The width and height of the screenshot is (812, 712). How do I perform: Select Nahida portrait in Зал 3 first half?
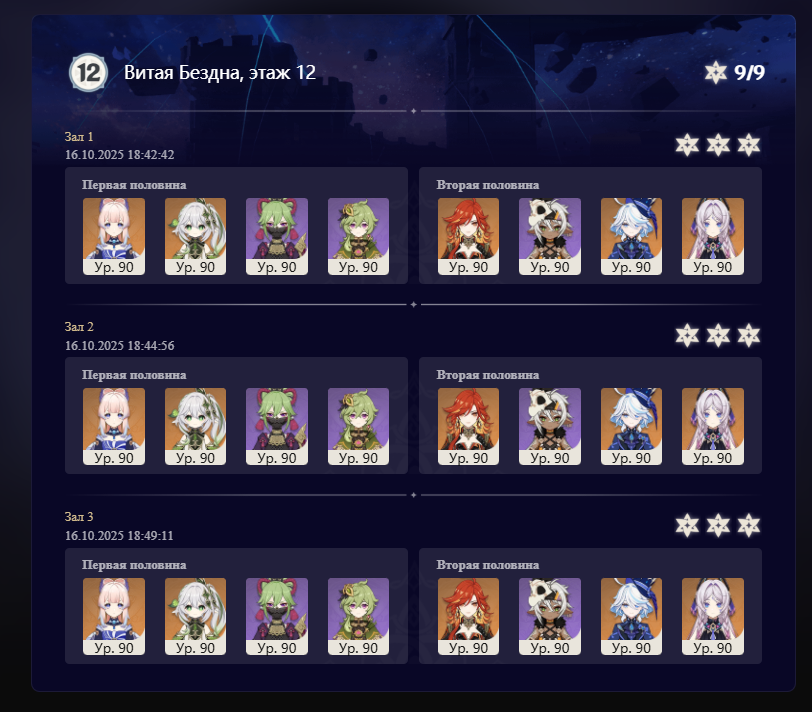tap(195, 616)
